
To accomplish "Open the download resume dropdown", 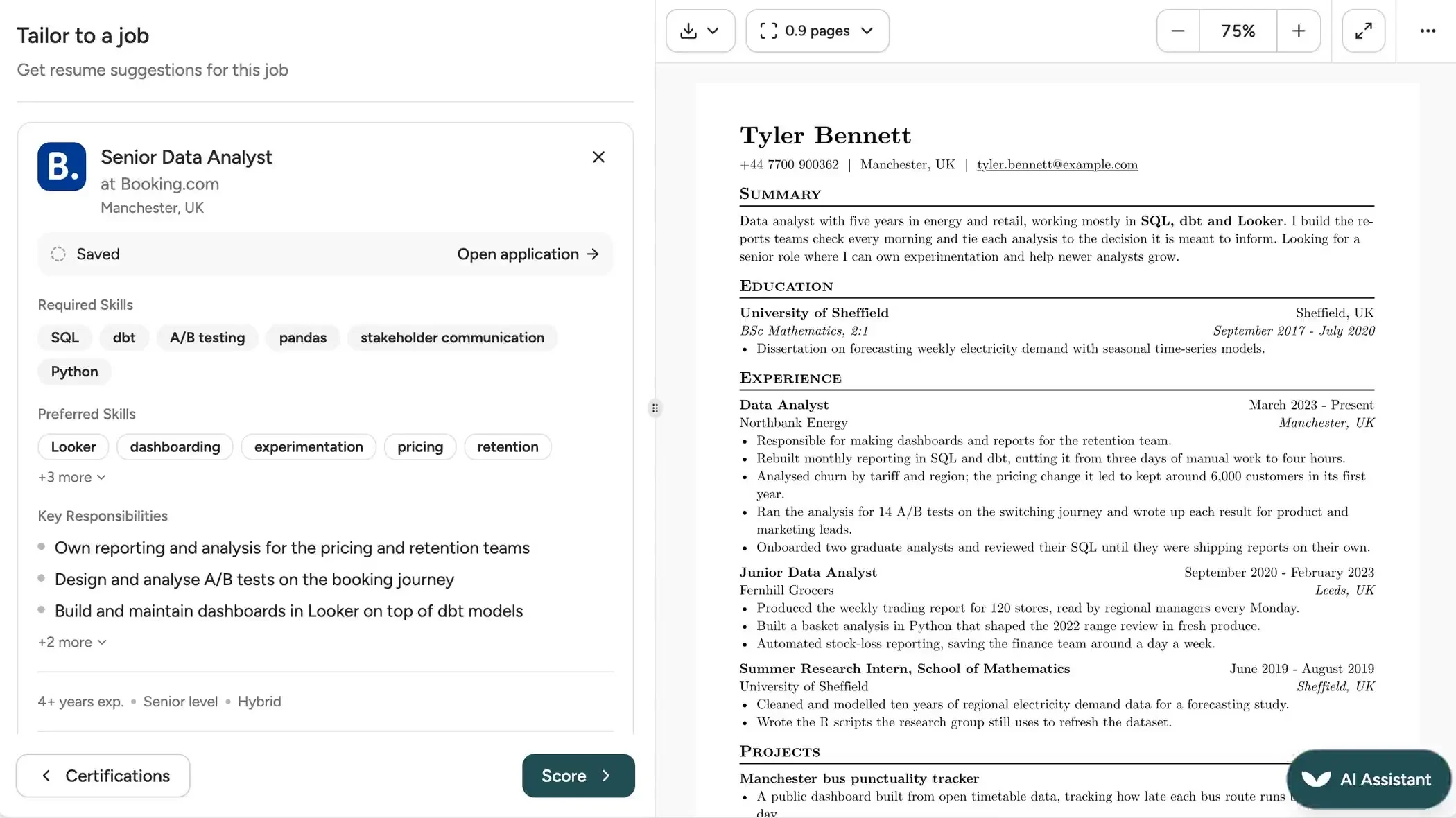I will [700, 31].
